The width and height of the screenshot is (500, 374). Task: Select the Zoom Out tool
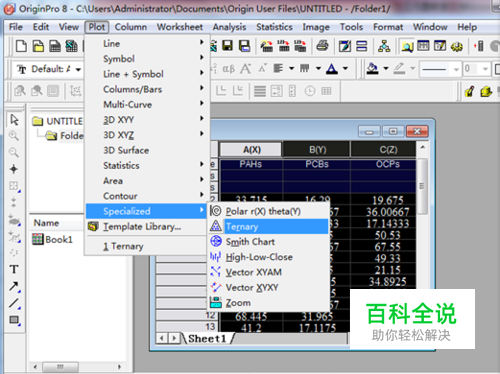click(x=14, y=153)
